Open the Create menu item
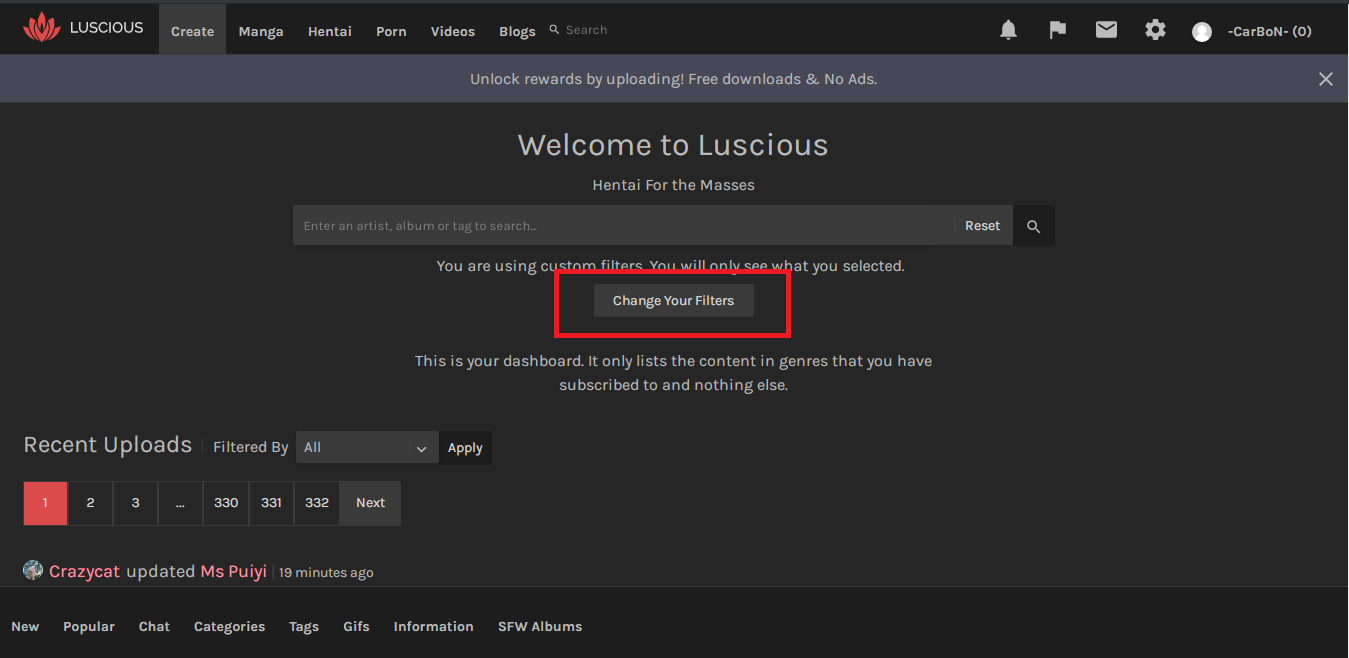 (x=192, y=31)
